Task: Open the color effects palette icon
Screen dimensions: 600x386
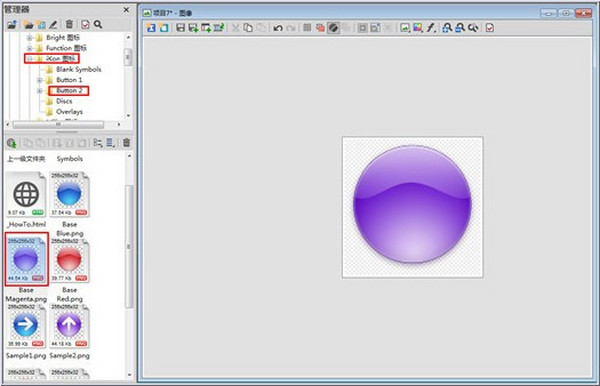Action: [x=418, y=28]
